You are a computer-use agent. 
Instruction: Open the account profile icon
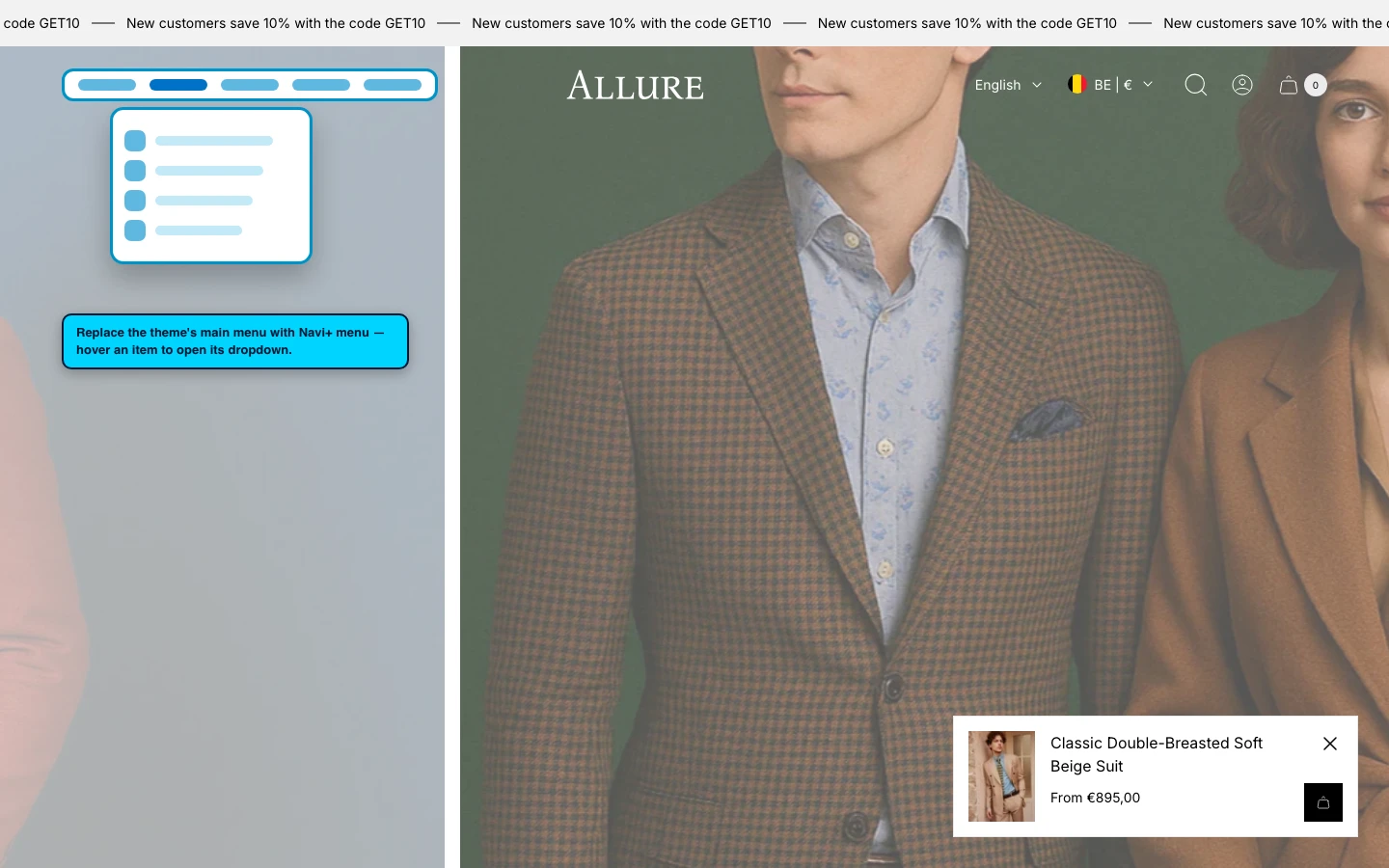pyautogui.click(x=1242, y=85)
